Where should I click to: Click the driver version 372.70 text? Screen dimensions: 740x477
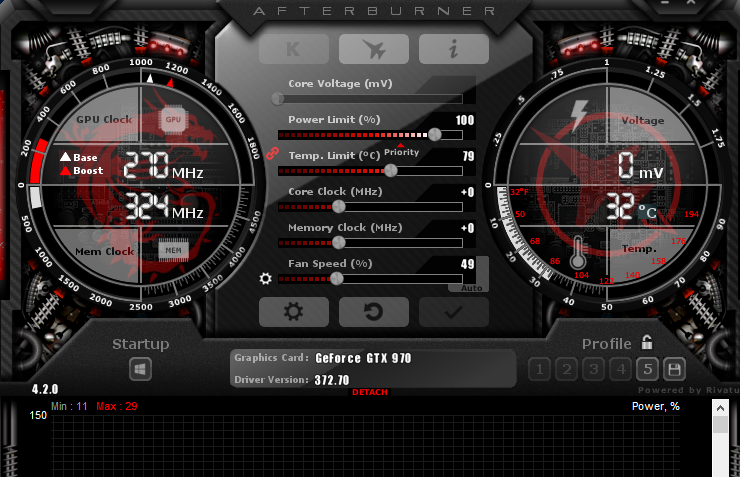click(x=332, y=380)
